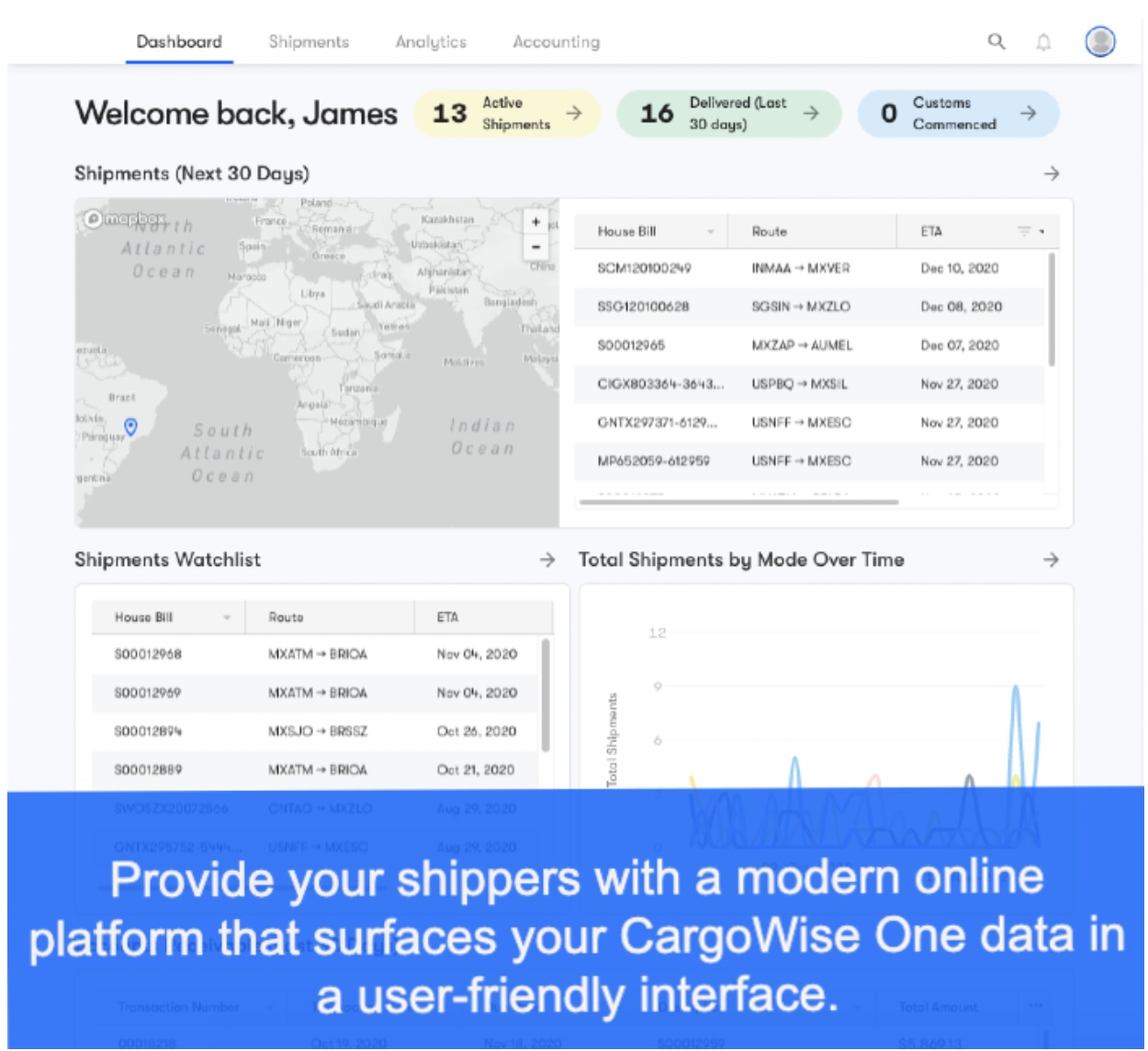
Task: Click the vertical scrollbar of the shipments table
Action: [1052, 310]
